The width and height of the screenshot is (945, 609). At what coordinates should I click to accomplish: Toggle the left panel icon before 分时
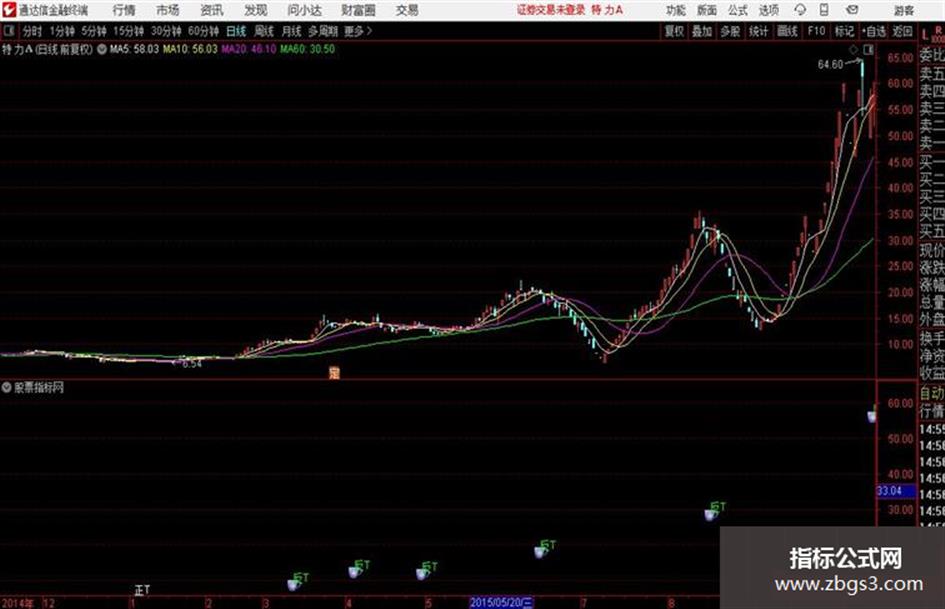(8, 31)
